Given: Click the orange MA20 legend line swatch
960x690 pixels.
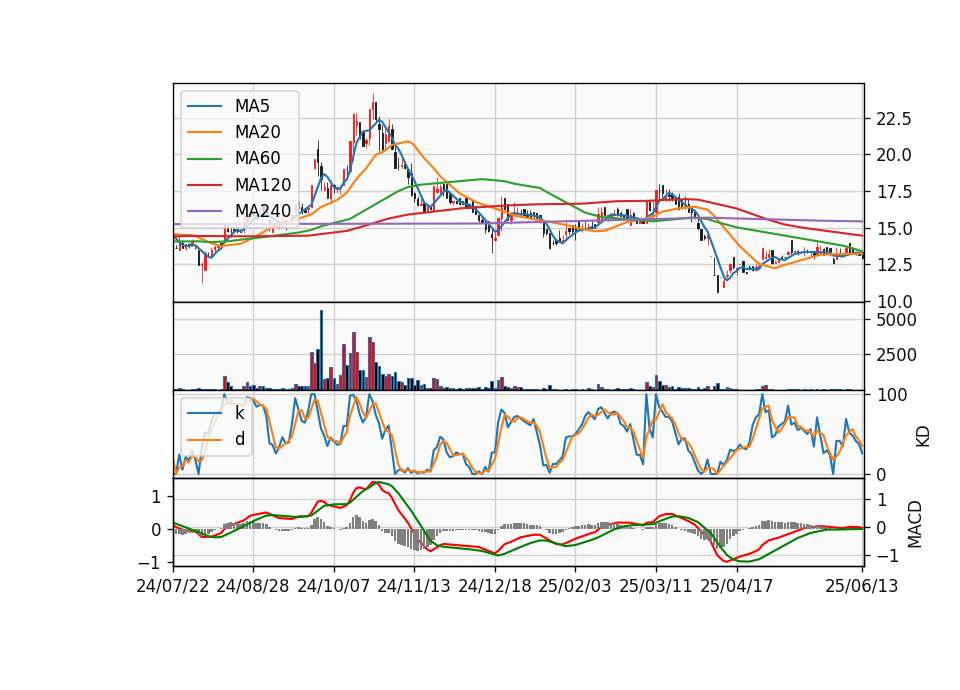Looking at the screenshot, I should pyautogui.click(x=204, y=132).
